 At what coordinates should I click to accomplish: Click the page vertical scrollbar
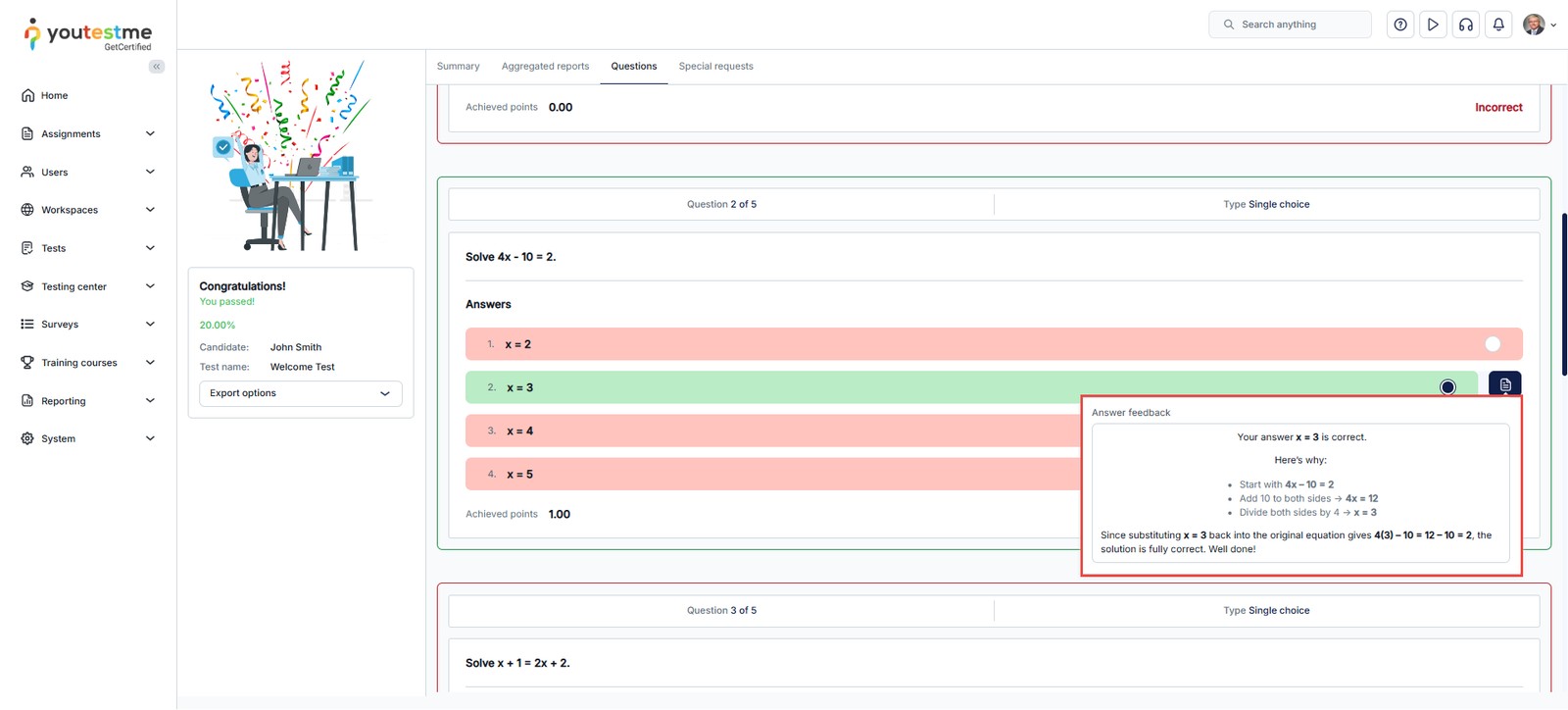pyautogui.click(x=1563, y=294)
